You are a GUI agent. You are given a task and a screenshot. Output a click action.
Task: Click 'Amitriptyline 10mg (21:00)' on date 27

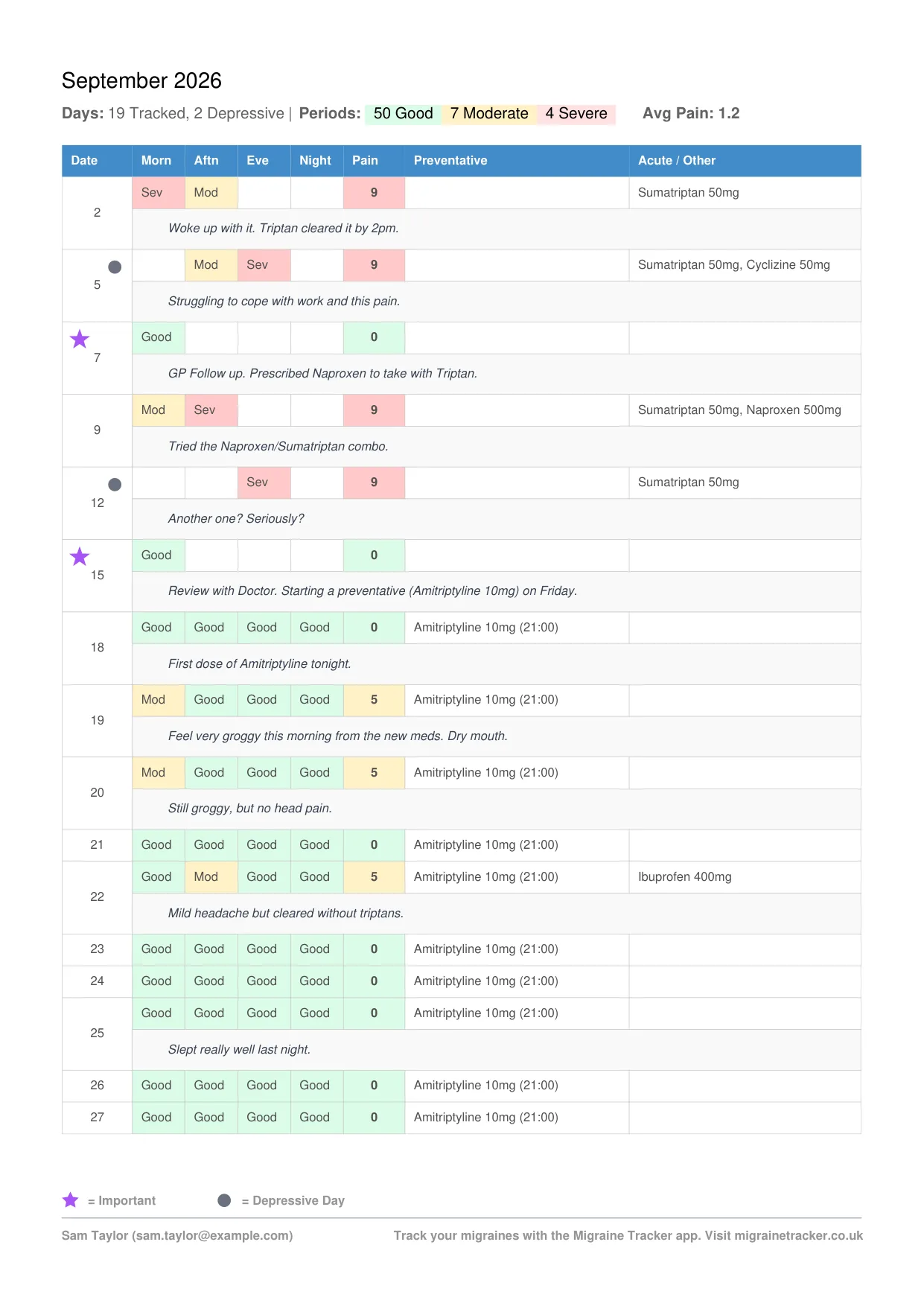[486, 1118]
